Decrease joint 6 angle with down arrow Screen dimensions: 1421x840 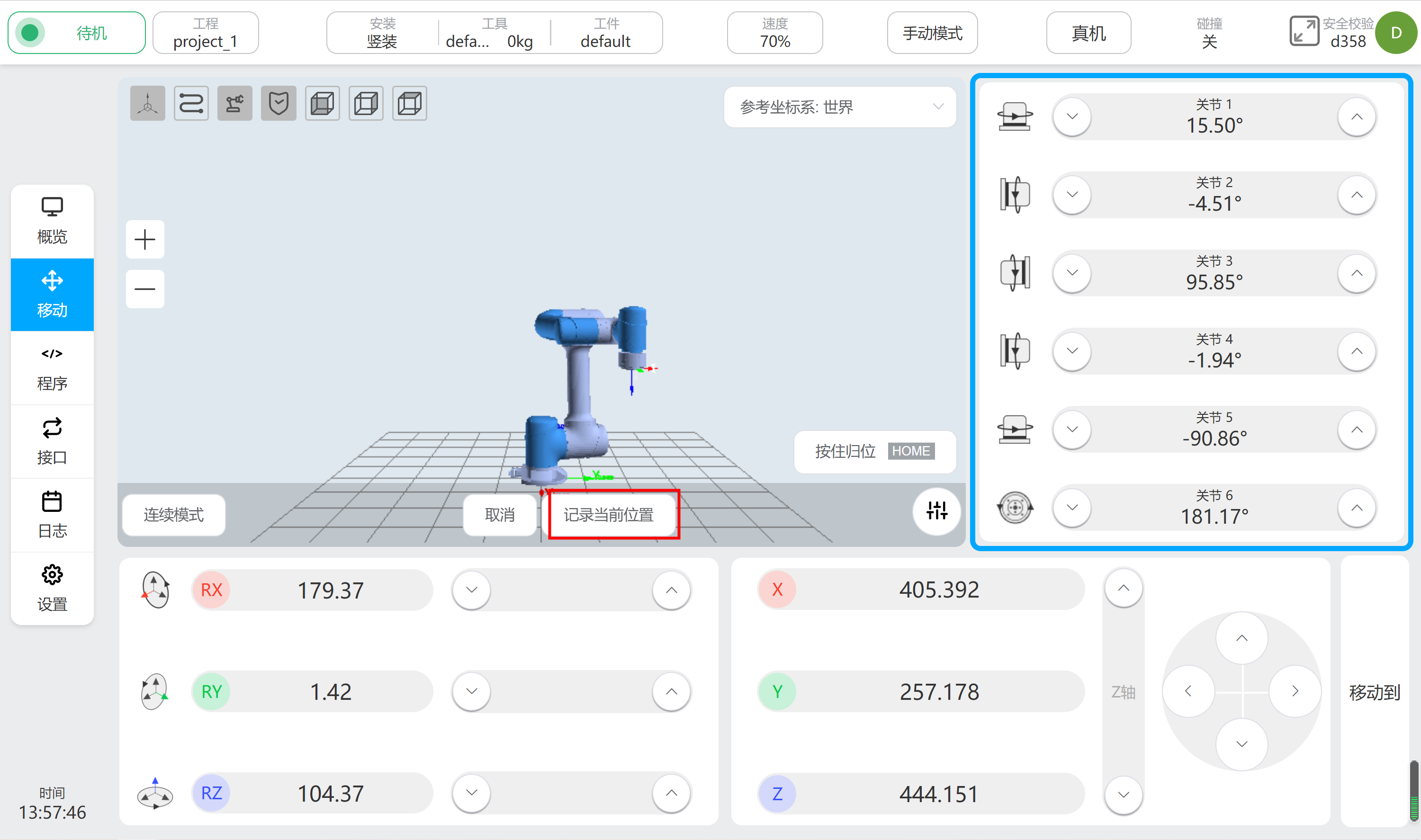click(x=1072, y=508)
